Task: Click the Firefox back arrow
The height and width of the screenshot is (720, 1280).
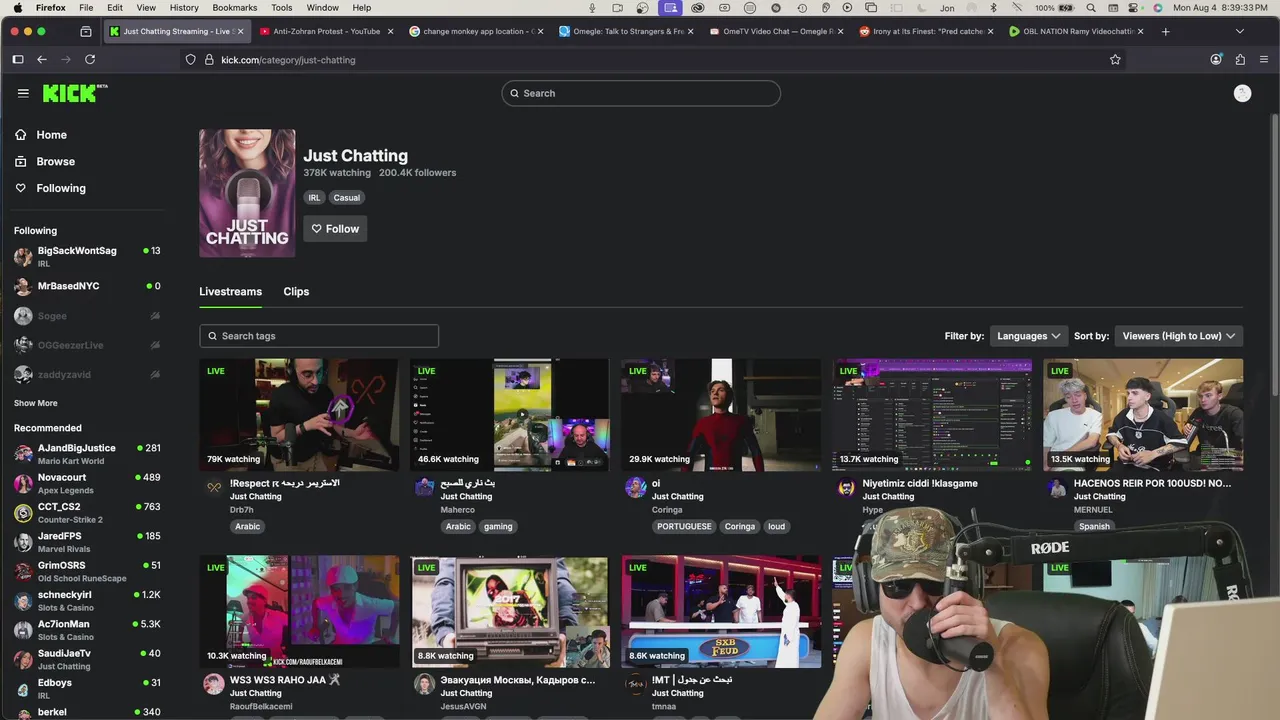Action: (42, 60)
